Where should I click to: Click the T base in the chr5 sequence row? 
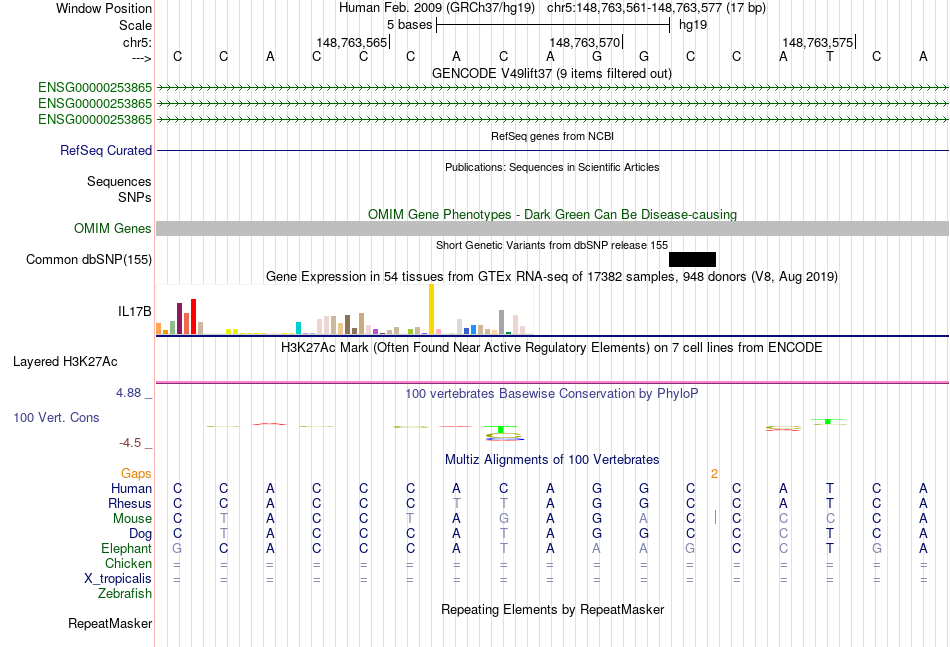point(829,56)
